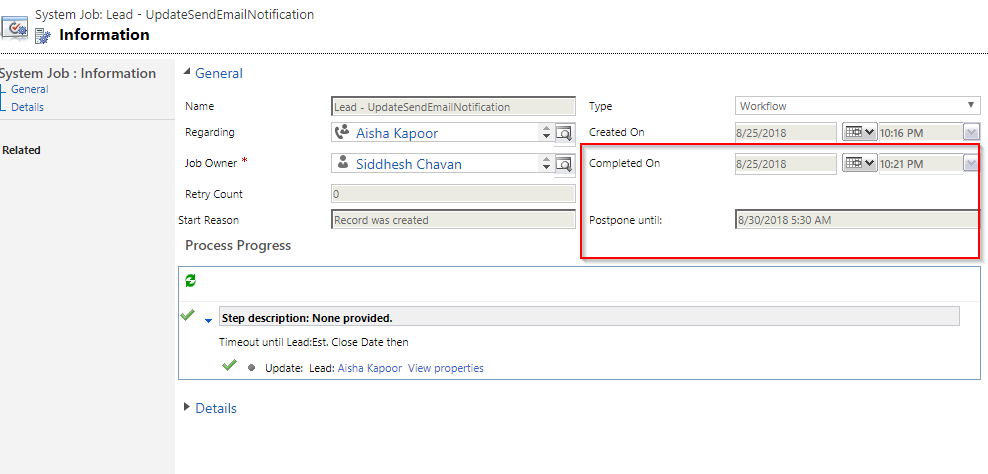Click the Job Owner lookup search icon
The width and height of the screenshot is (988, 474).
click(x=565, y=164)
